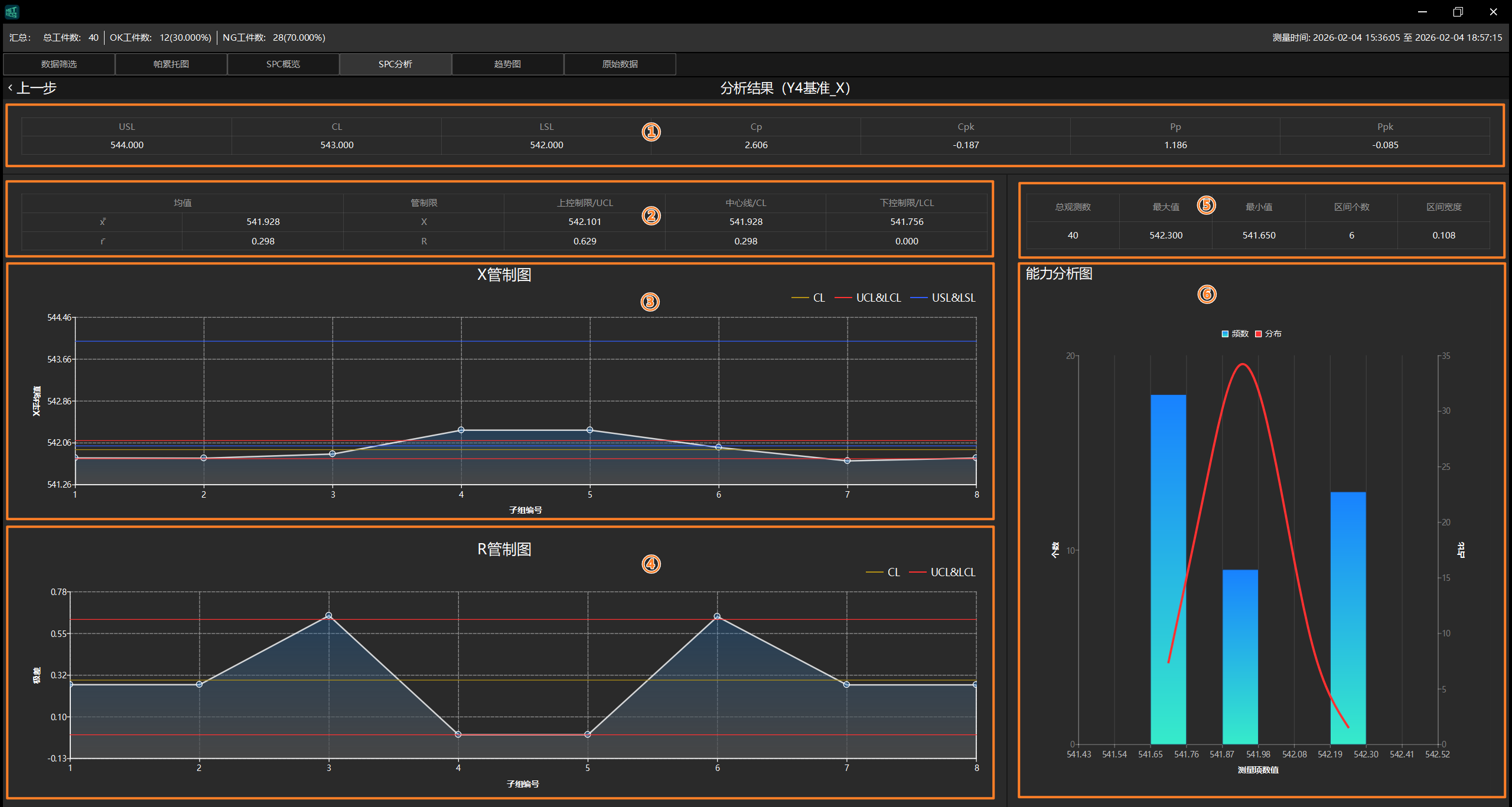1512x807 pixels.
Task: Toggle 分布 curve in histogram legend
Action: [x=1268, y=334]
